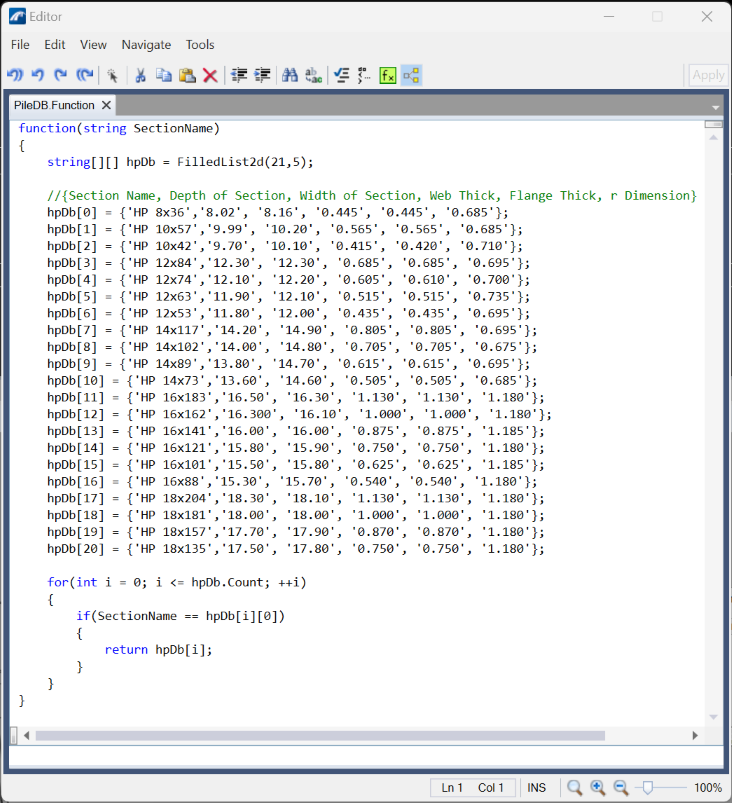Viewport: 732px width, 803px height.
Task: Click the horizontal scroll left arrow
Action: (26, 736)
